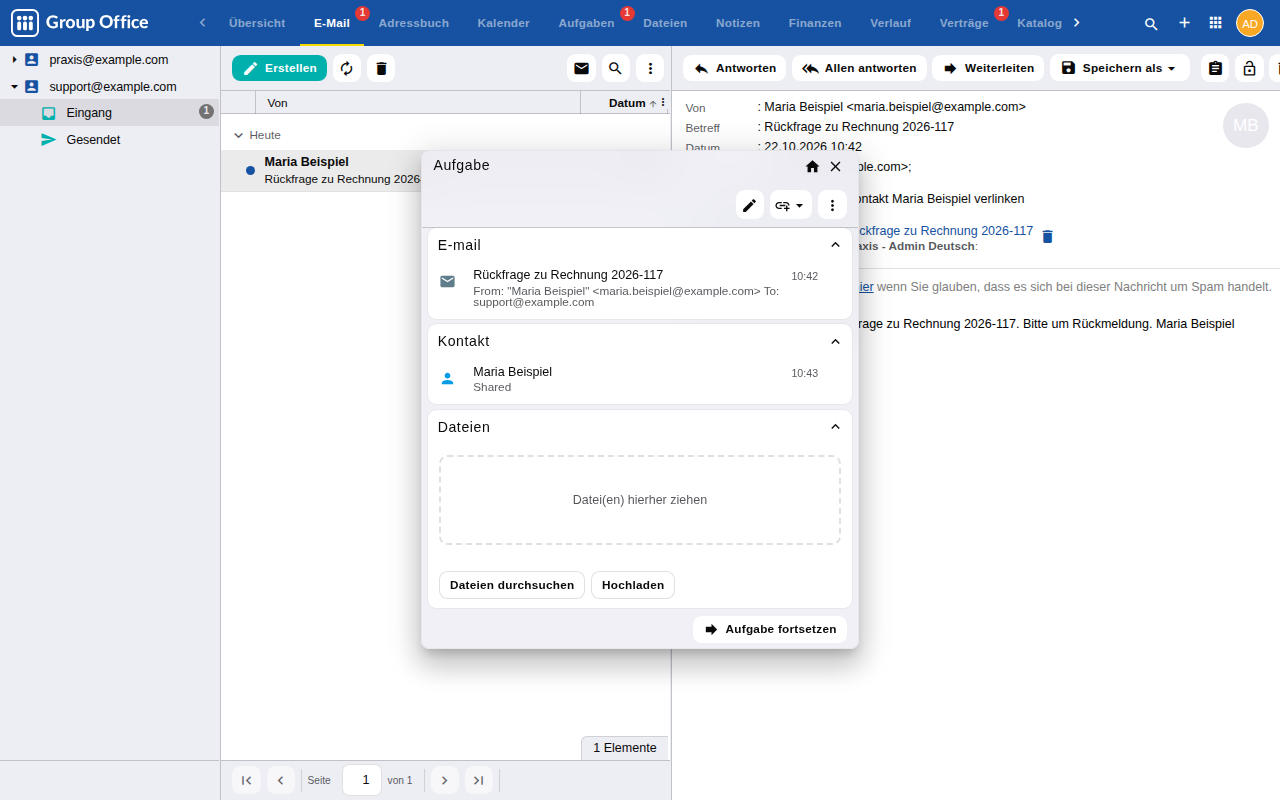Open the link dropdown in Aufgabe dialog

[x=791, y=205]
